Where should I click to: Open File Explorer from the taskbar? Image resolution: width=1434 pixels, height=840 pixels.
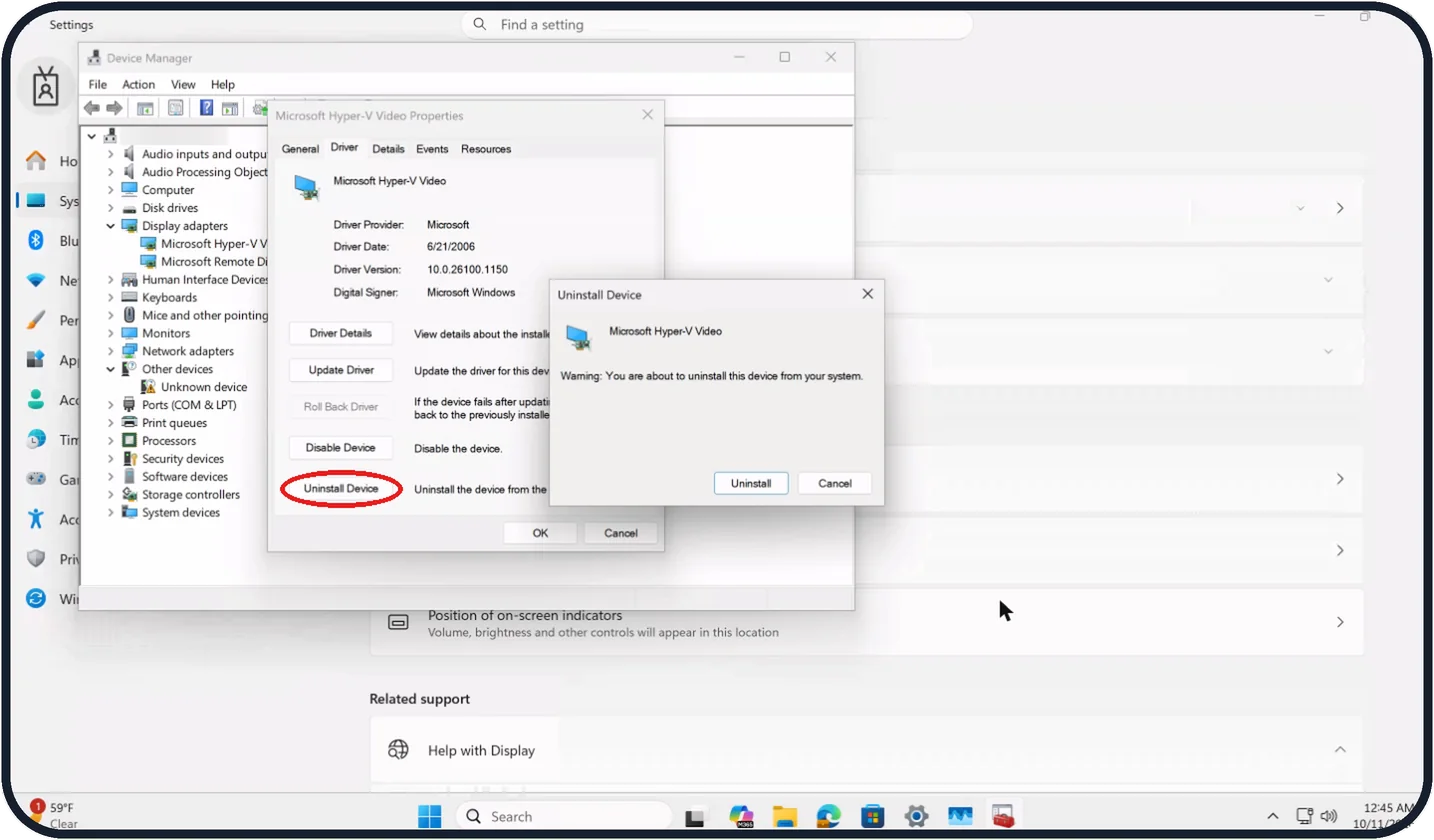click(x=784, y=816)
